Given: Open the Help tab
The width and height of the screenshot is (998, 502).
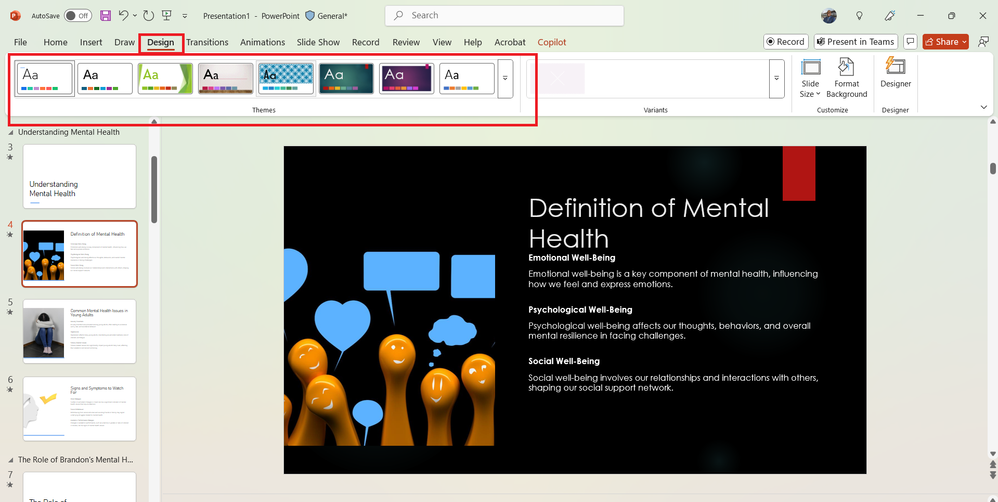Looking at the screenshot, I should [x=473, y=42].
